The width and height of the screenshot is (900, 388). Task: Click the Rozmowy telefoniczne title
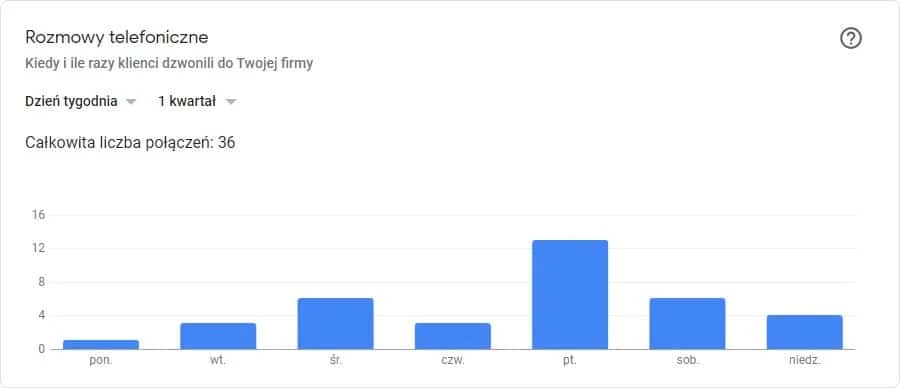coord(117,37)
